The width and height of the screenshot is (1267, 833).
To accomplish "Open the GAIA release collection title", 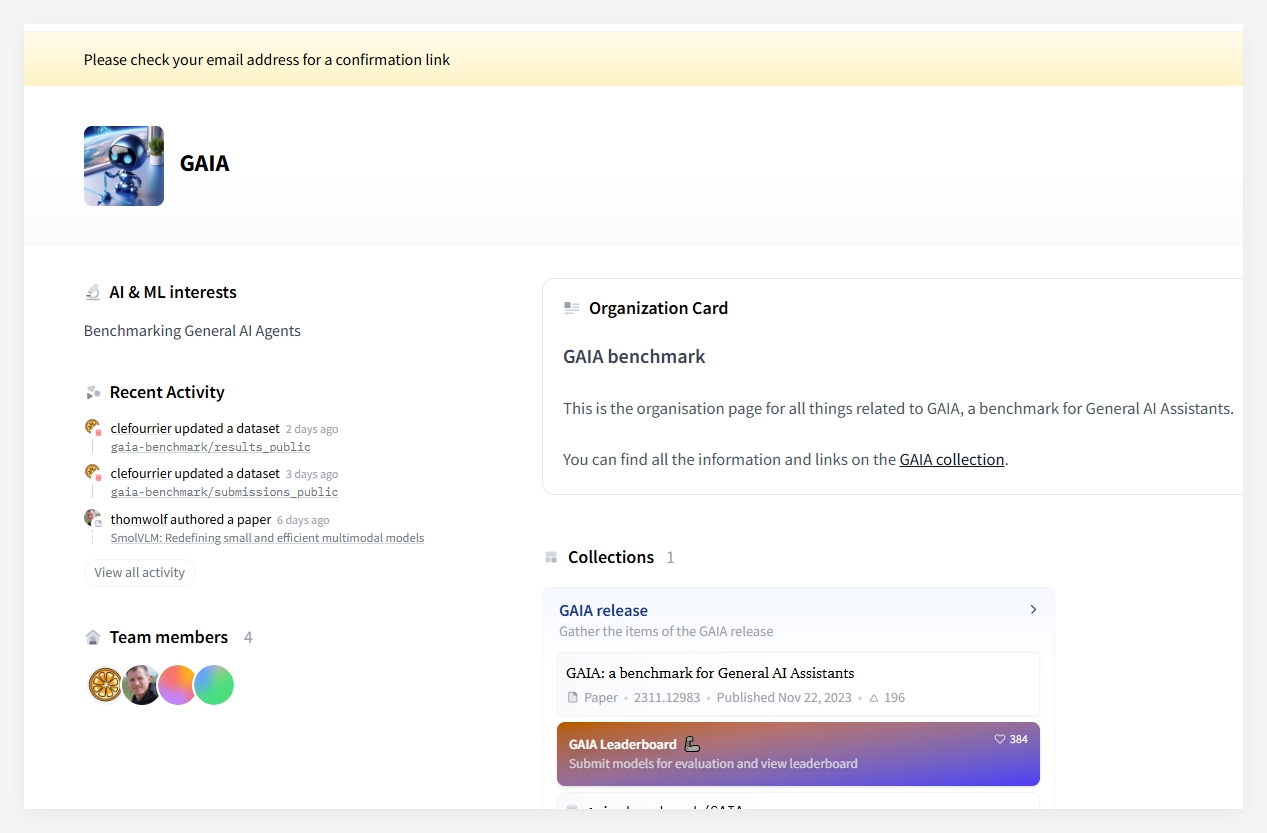I will (603, 611).
